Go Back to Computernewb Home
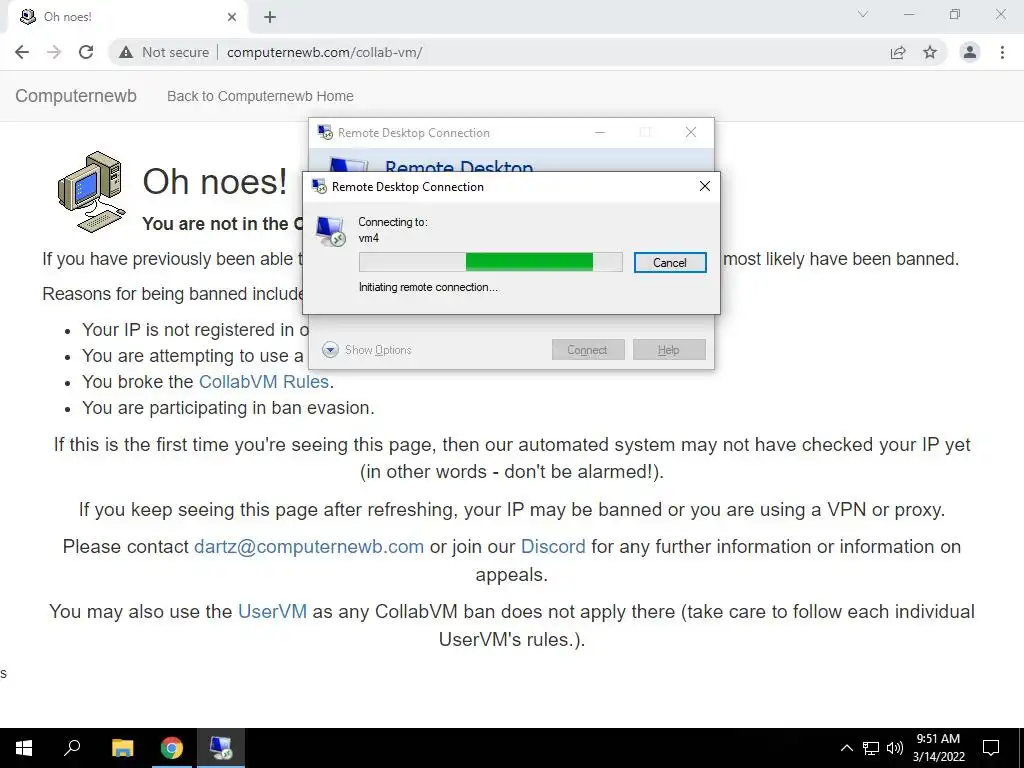Viewport: 1024px width, 768px height. click(260, 96)
